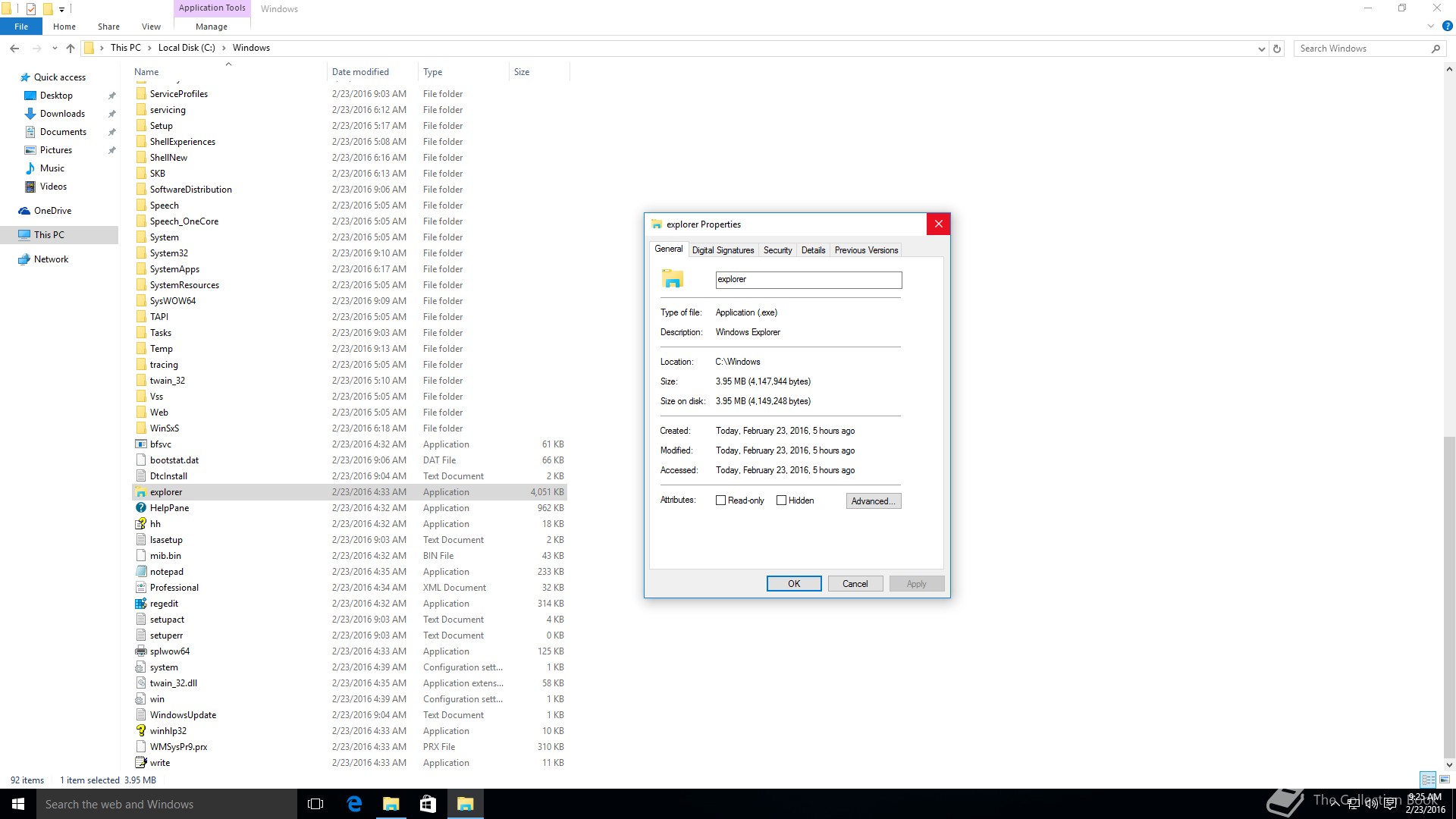This screenshot has width=1456, height=819.
Task: Click the Music folder icon in sidebar
Action: coord(30,168)
